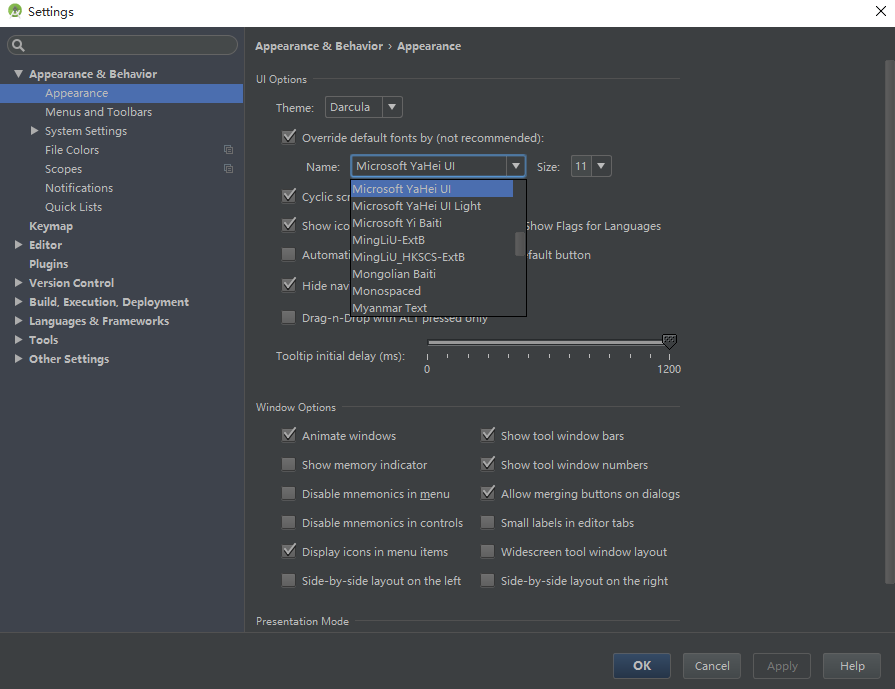The height and width of the screenshot is (689, 895).
Task: Enable Show memory indicator
Action: [x=289, y=465]
